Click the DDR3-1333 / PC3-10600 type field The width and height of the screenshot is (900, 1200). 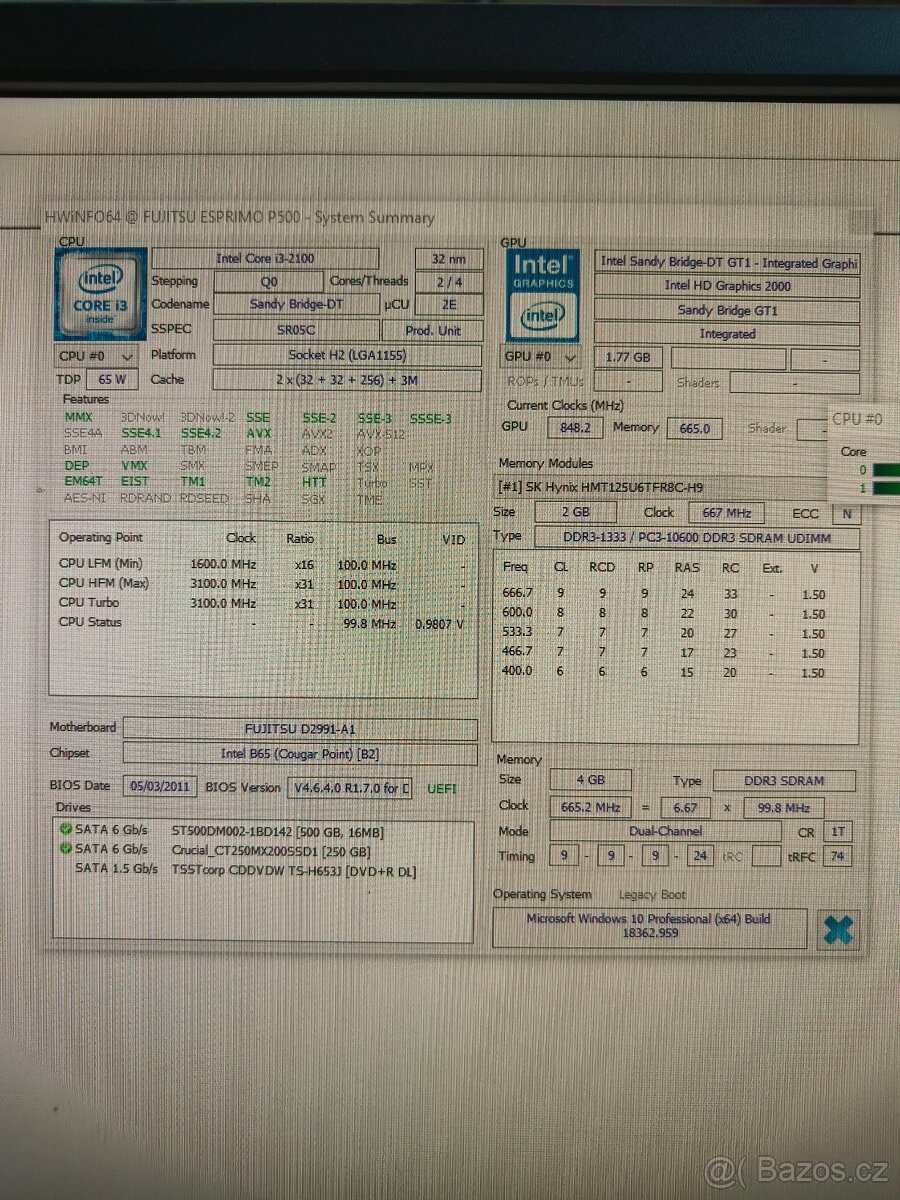pos(696,538)
